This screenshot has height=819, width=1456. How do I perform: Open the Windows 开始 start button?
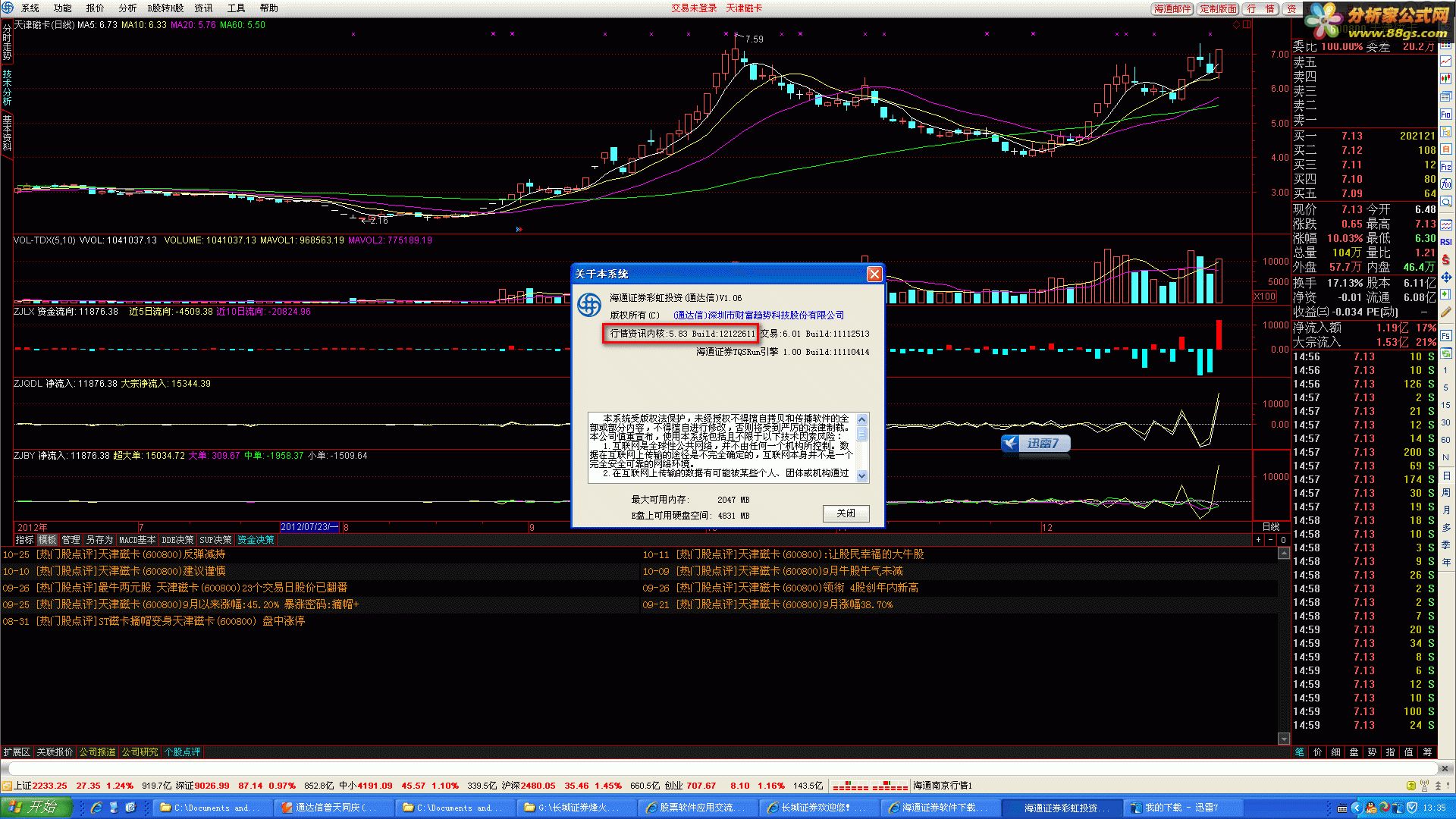pos(36,808)
